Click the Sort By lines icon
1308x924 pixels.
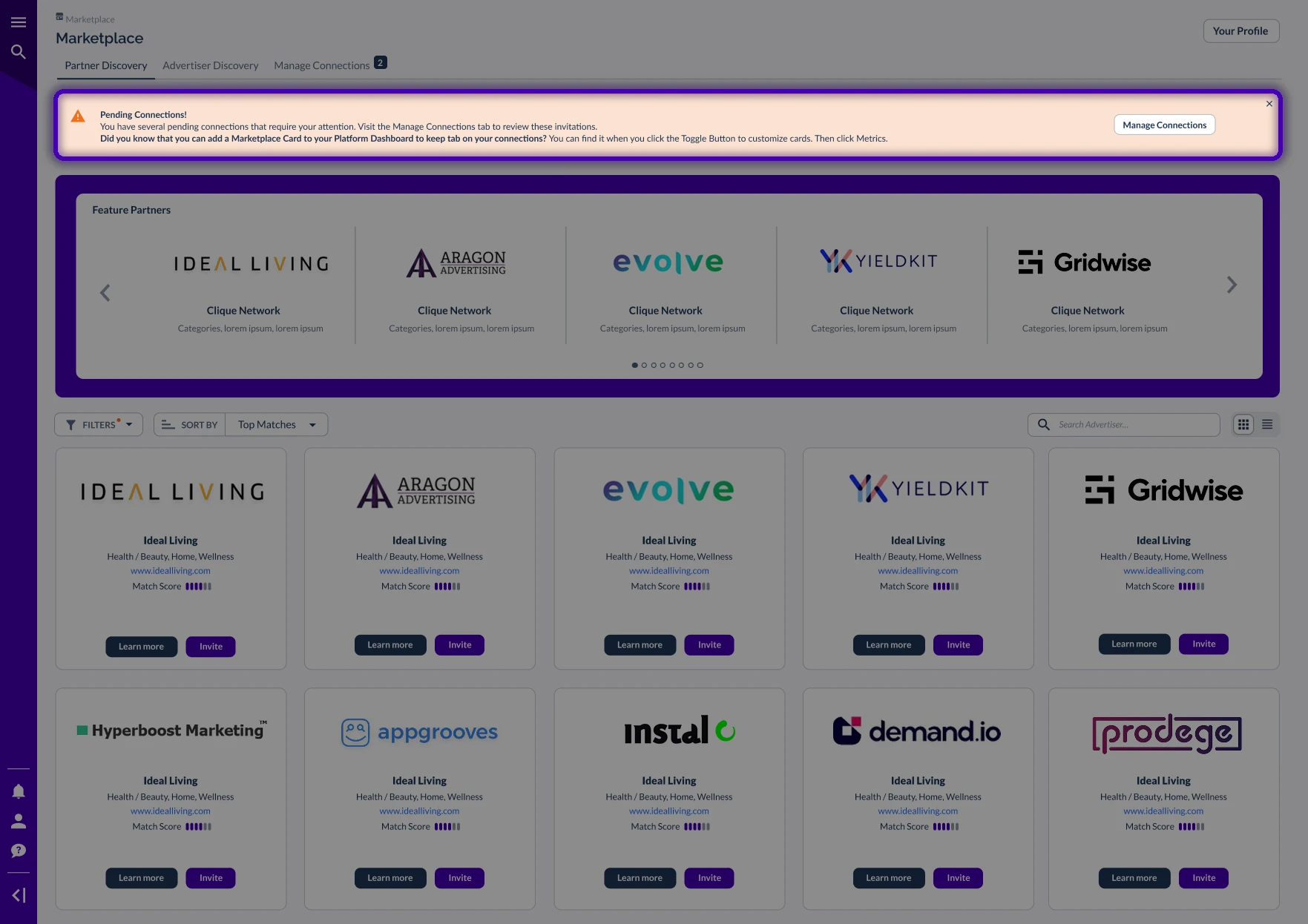coord(168,425)
